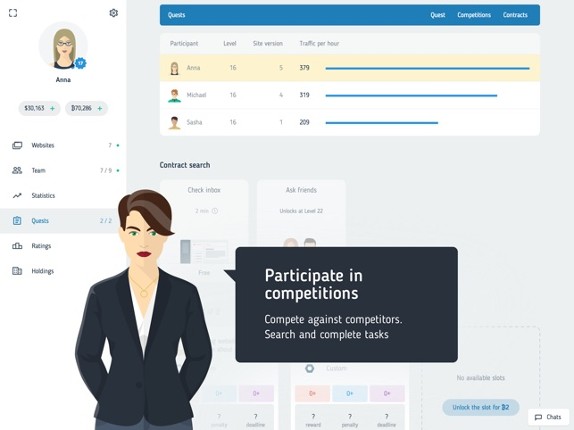Click the Team count 7 / 9
The height and width of the screenshot is (430, 574).
tap(106, 171)
